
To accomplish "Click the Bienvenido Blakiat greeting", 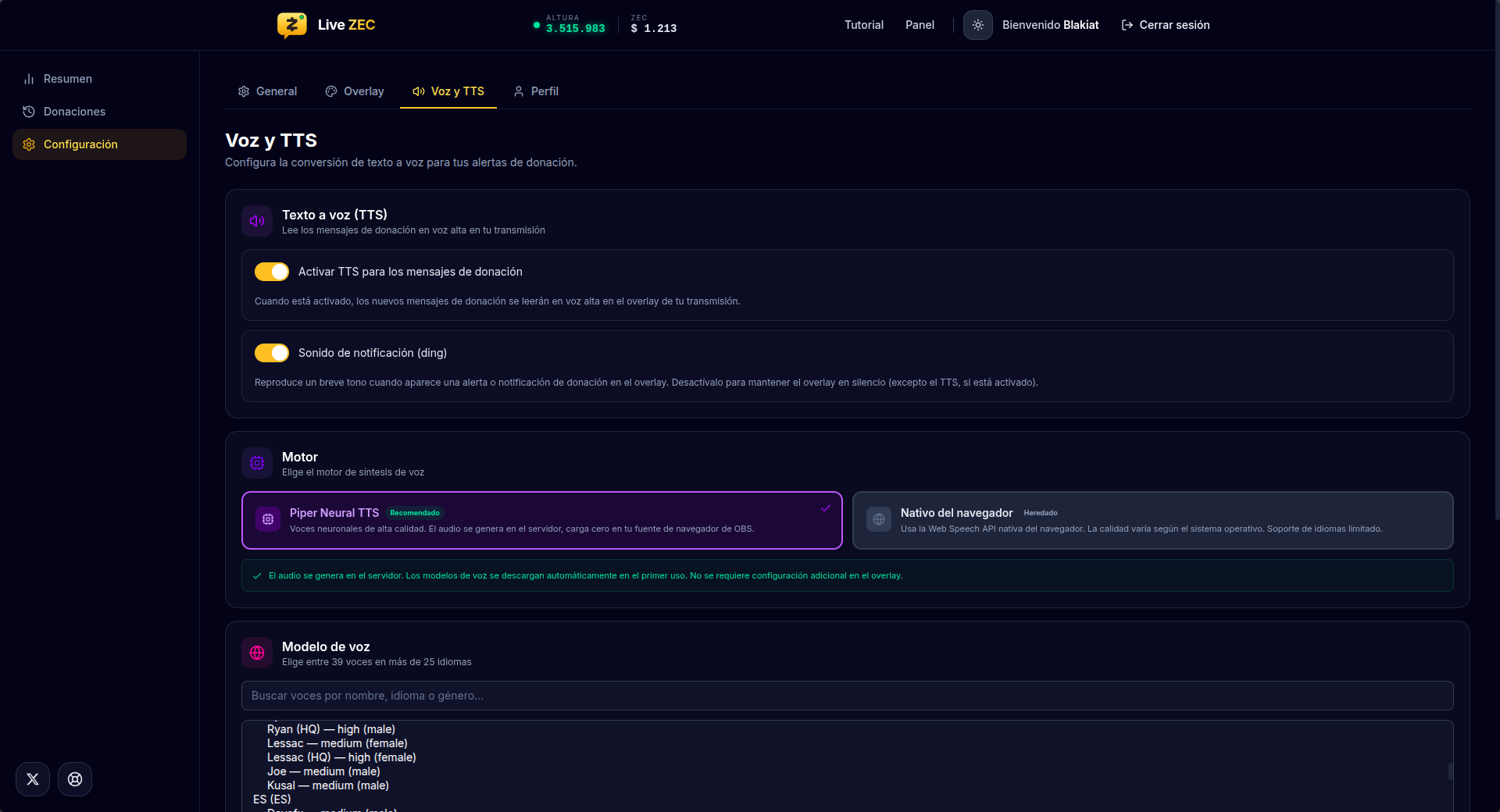I will 1051,25.
